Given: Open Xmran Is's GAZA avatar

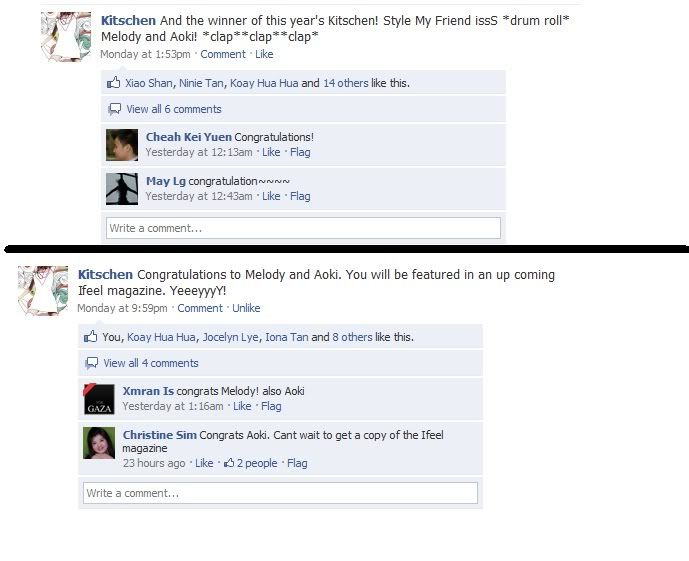Looking at the screenshot, I should coord(99,399).
